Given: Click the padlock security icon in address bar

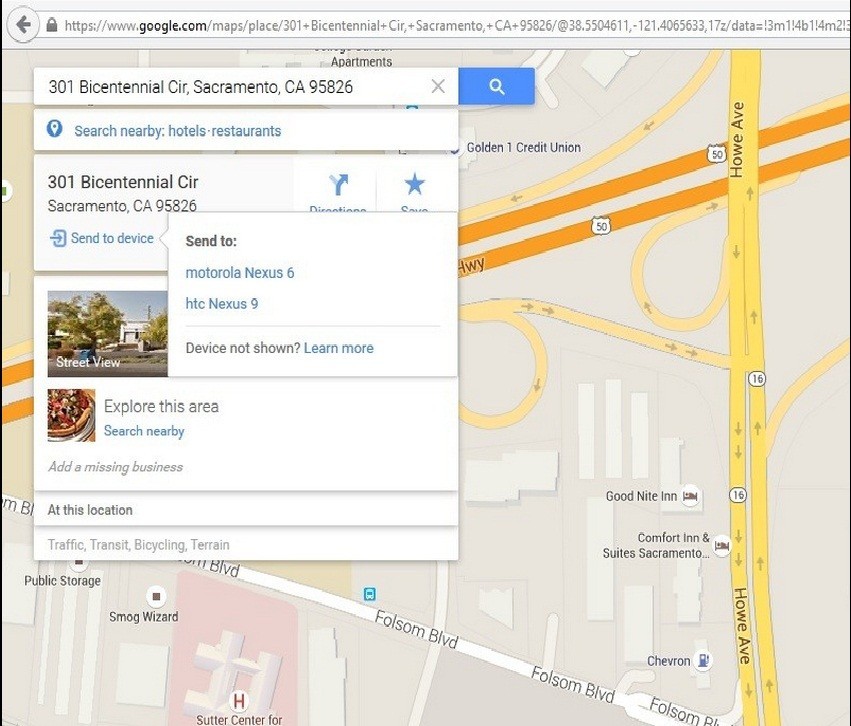Looking at the screenshot, I should point(52,25).
